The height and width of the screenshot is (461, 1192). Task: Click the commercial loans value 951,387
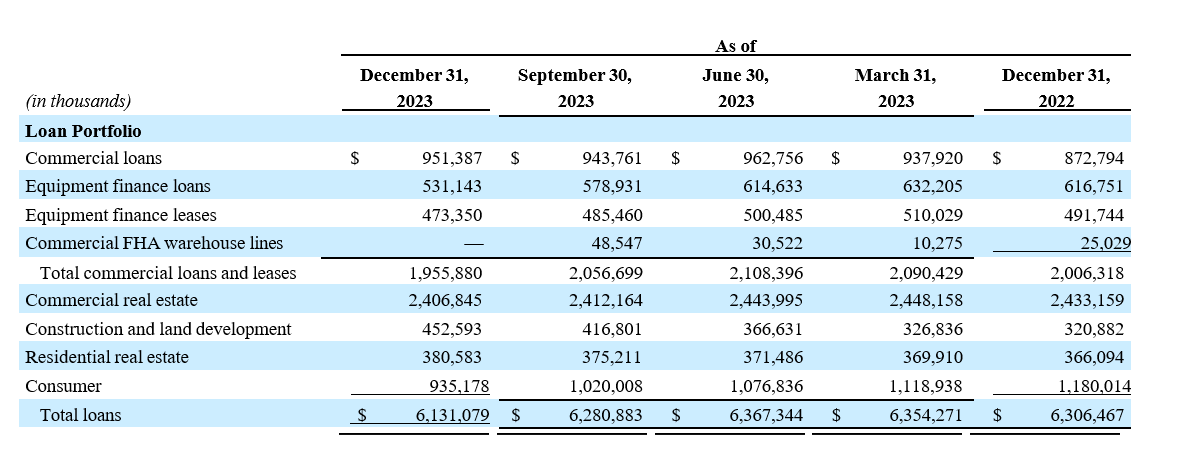point(455,158)
